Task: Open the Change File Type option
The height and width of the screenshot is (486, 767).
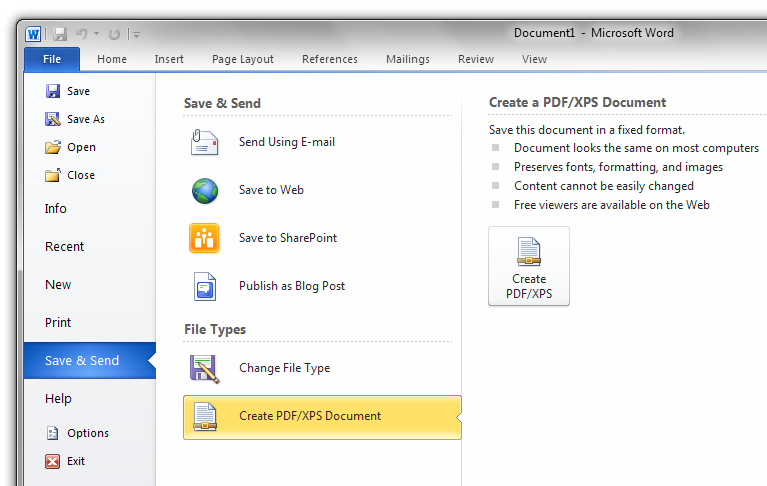Action: (x=284, y=368)
